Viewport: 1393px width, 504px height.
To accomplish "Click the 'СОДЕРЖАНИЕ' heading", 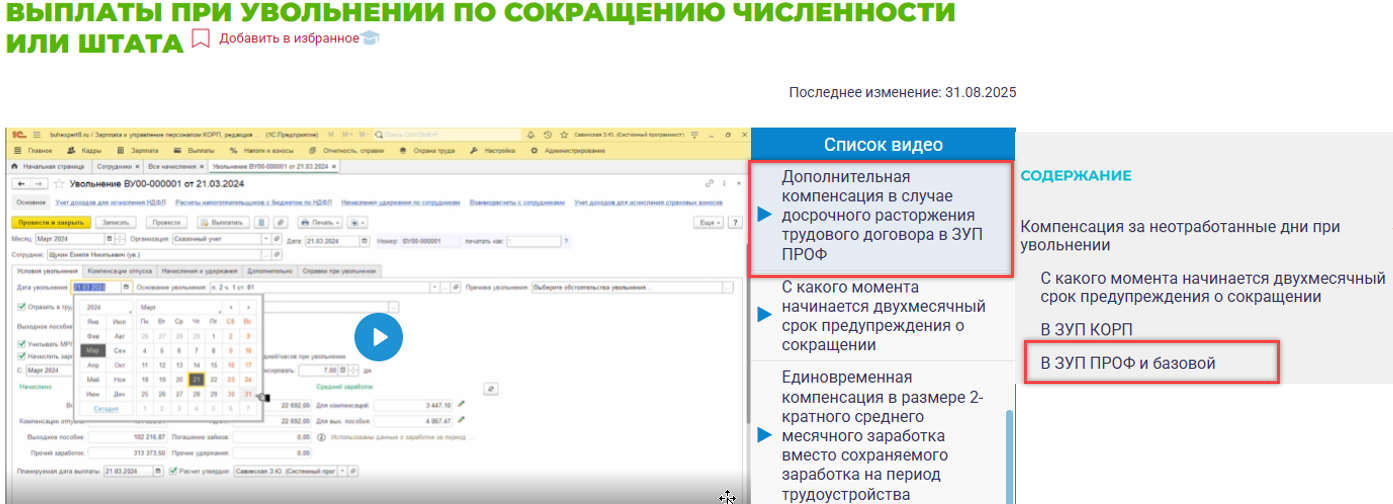I will coord(1076,175).
